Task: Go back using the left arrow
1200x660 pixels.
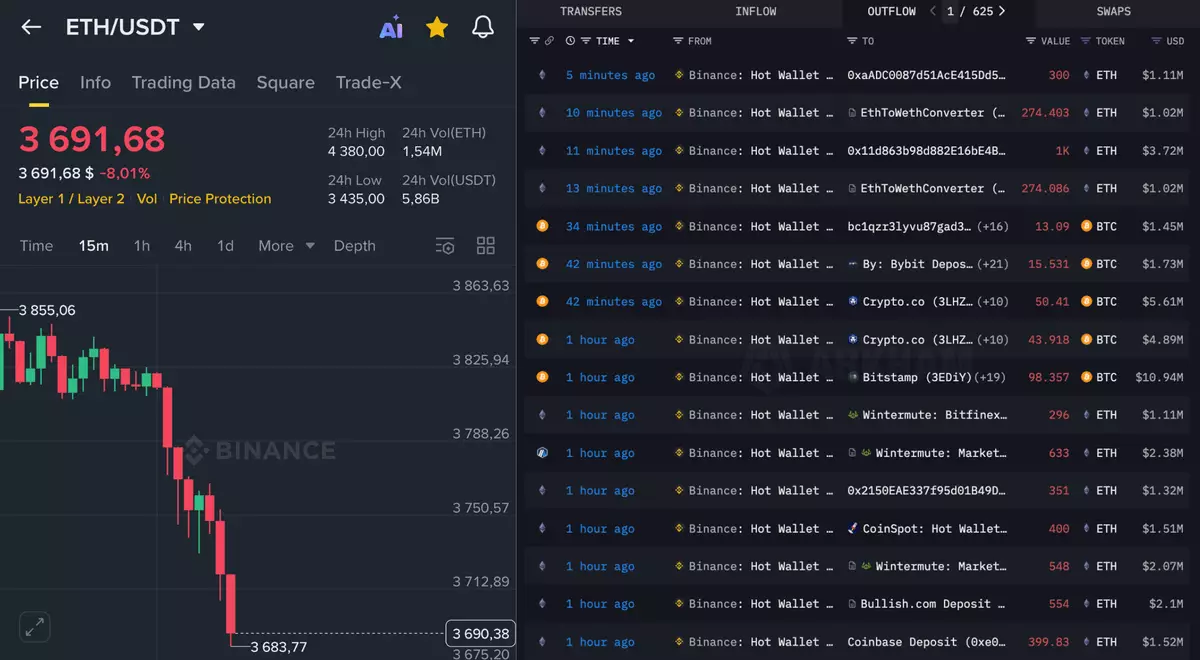Action: pyautogui.click(x=31, y=27)
